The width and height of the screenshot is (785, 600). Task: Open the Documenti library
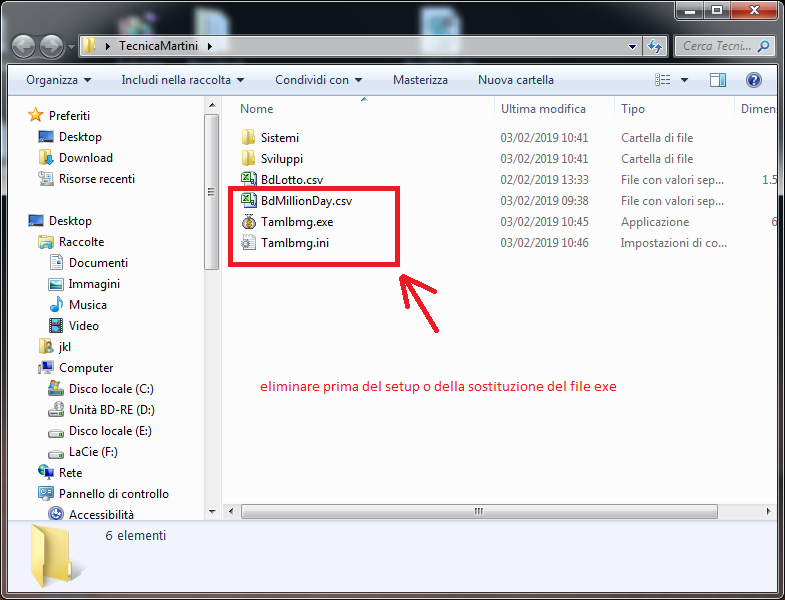point(88,263)
